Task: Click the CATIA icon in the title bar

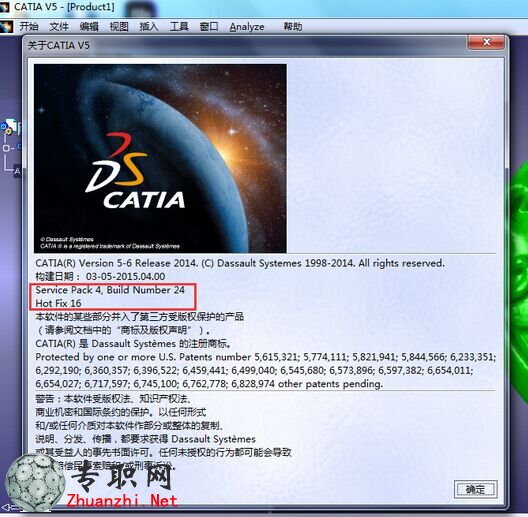Action: [5, 7]
